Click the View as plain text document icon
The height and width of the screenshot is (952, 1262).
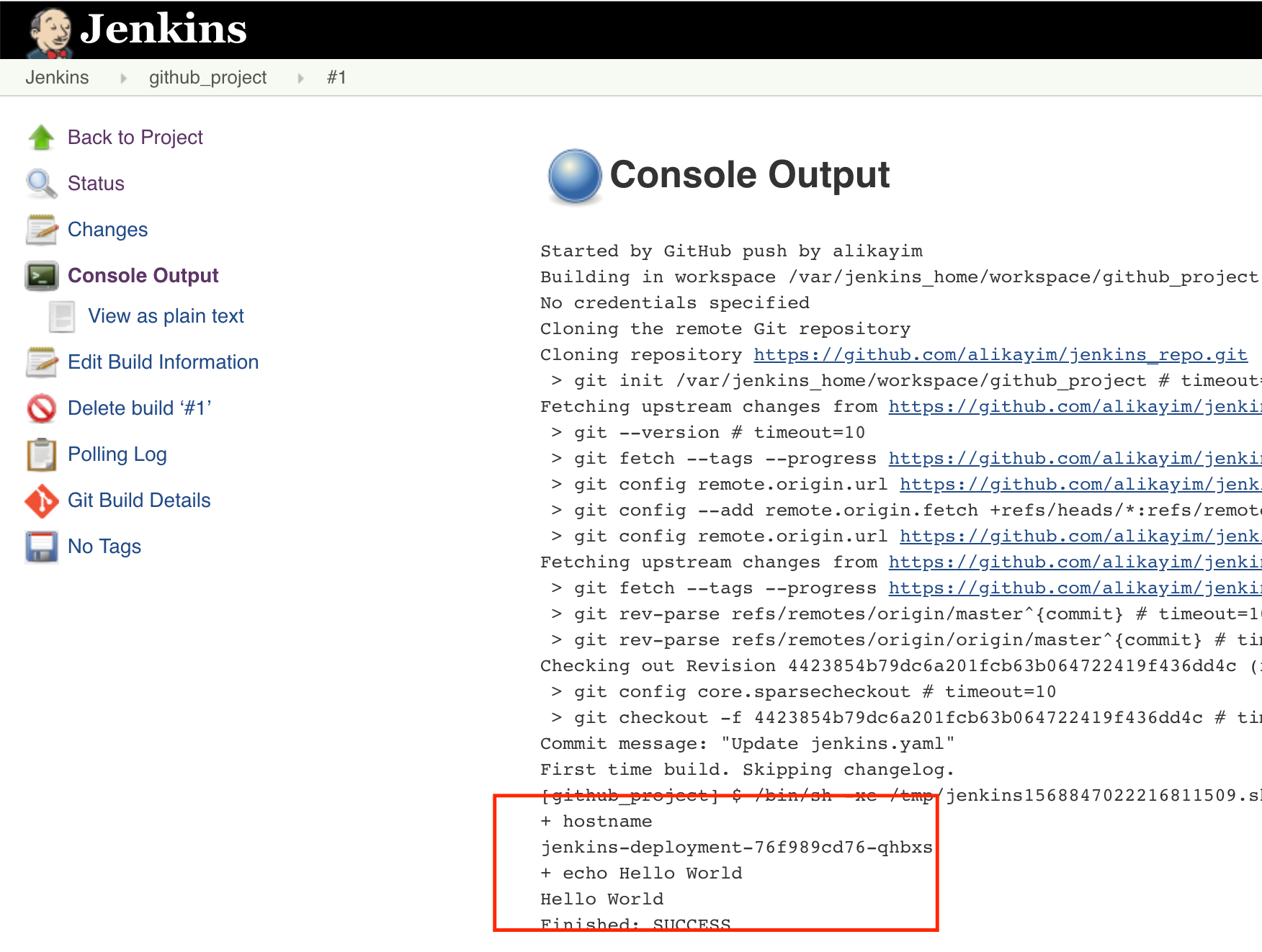click(x=61, y=315)
